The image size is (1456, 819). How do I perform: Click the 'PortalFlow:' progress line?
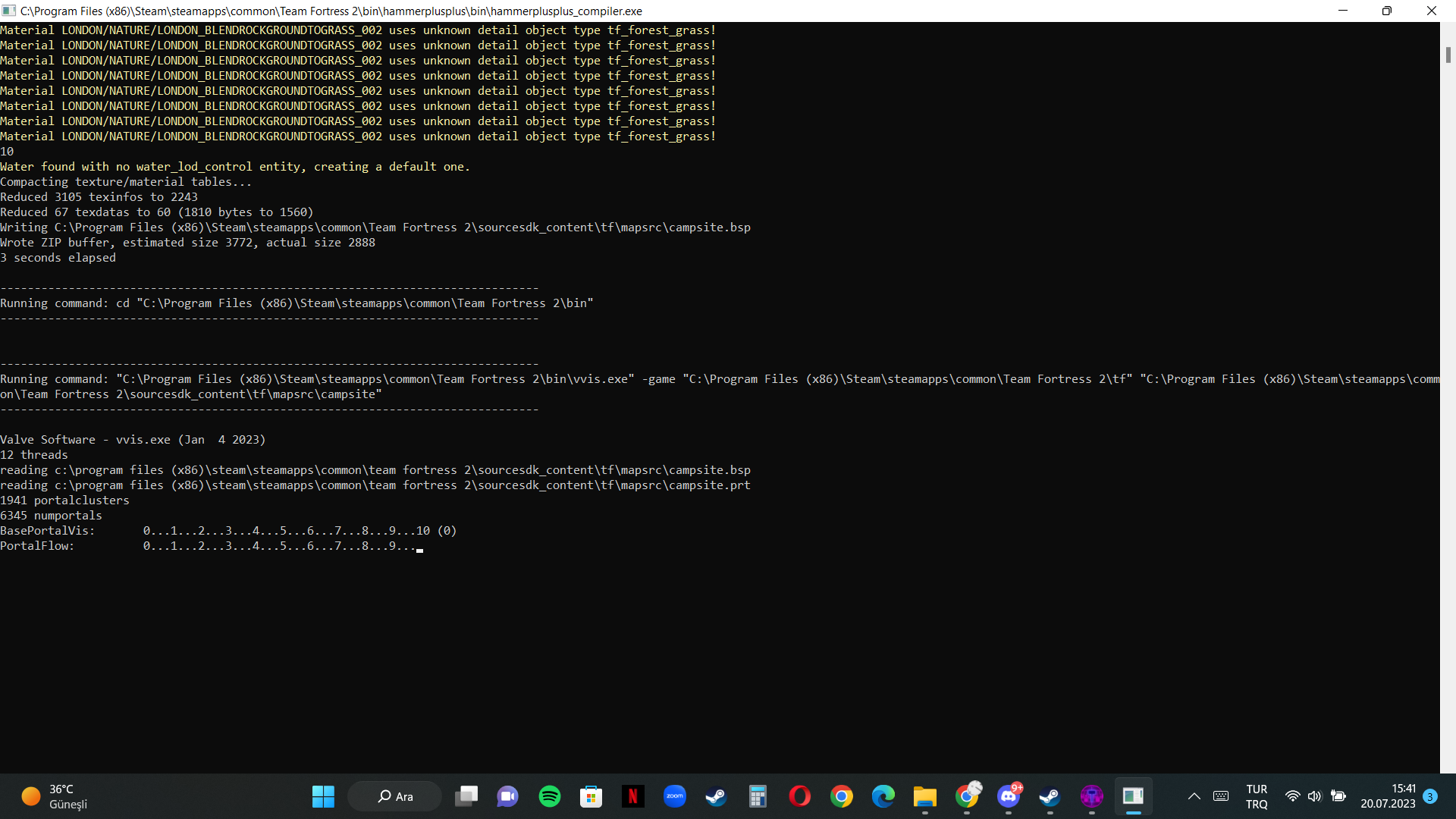click(212, 546)
